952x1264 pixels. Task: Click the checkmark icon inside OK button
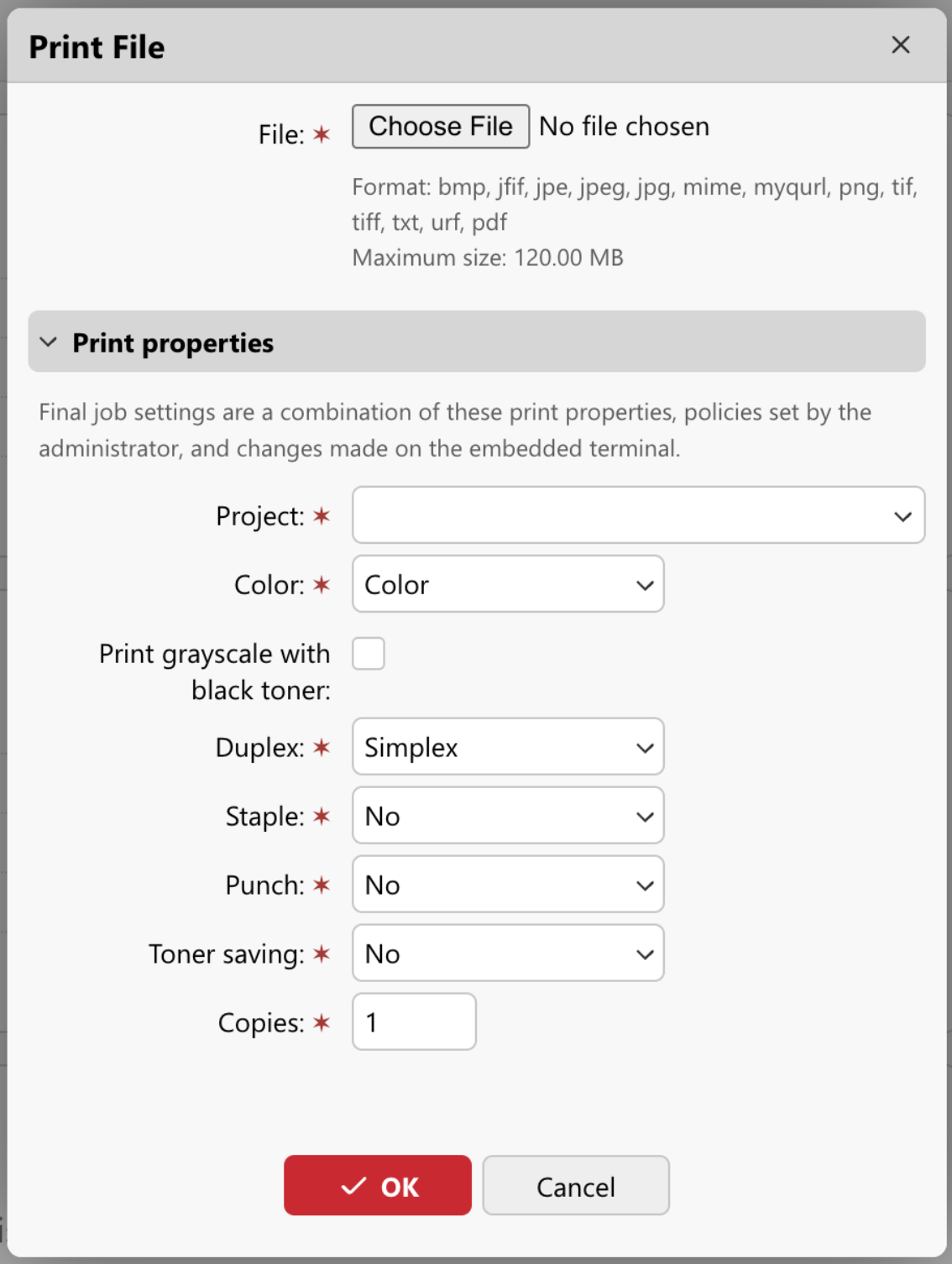tap(353, 1186)
